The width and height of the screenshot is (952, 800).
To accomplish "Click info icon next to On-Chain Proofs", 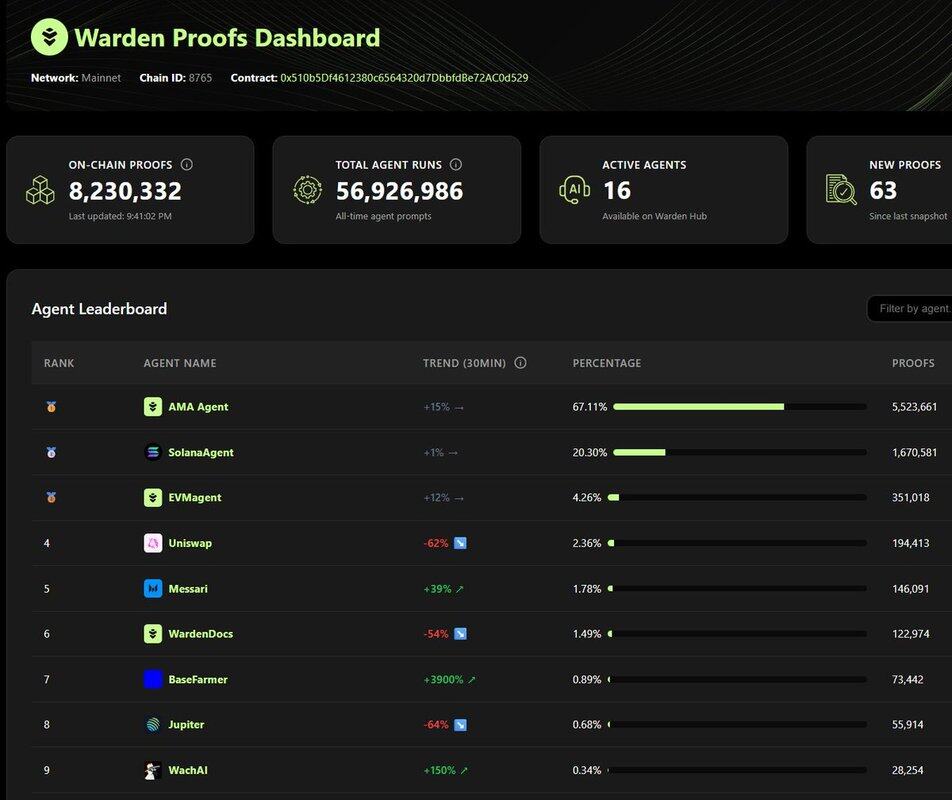I will pos(187,165).
